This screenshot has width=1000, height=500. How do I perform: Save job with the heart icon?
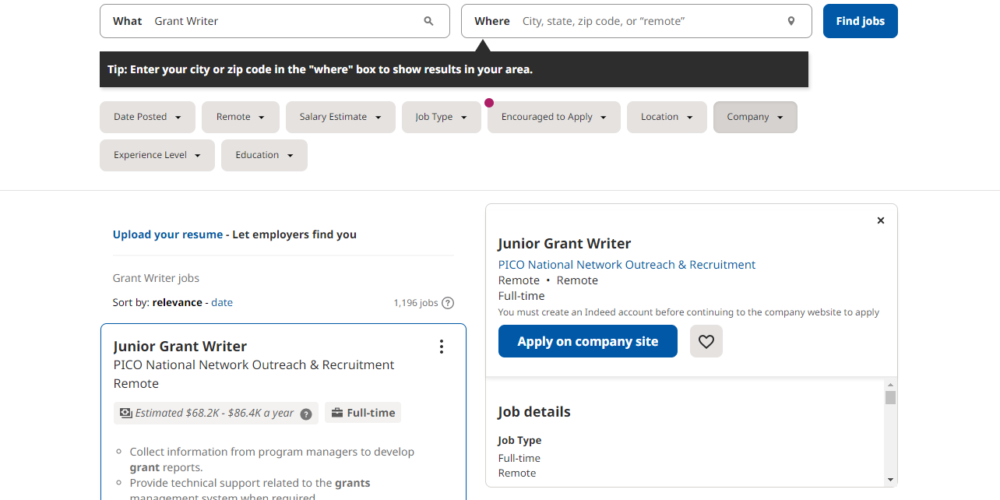(x=706, y=341)
